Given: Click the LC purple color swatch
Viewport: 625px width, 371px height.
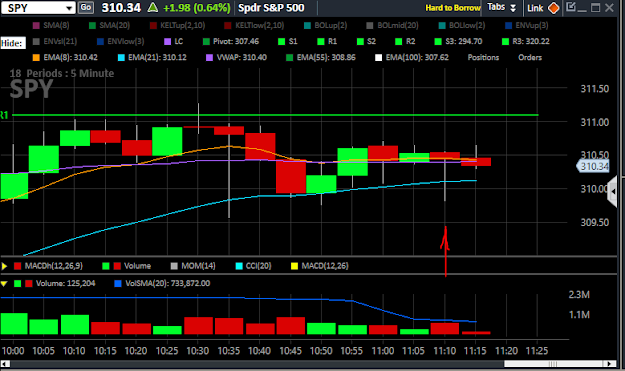Looking at the screenshot, I should (167, 41).
